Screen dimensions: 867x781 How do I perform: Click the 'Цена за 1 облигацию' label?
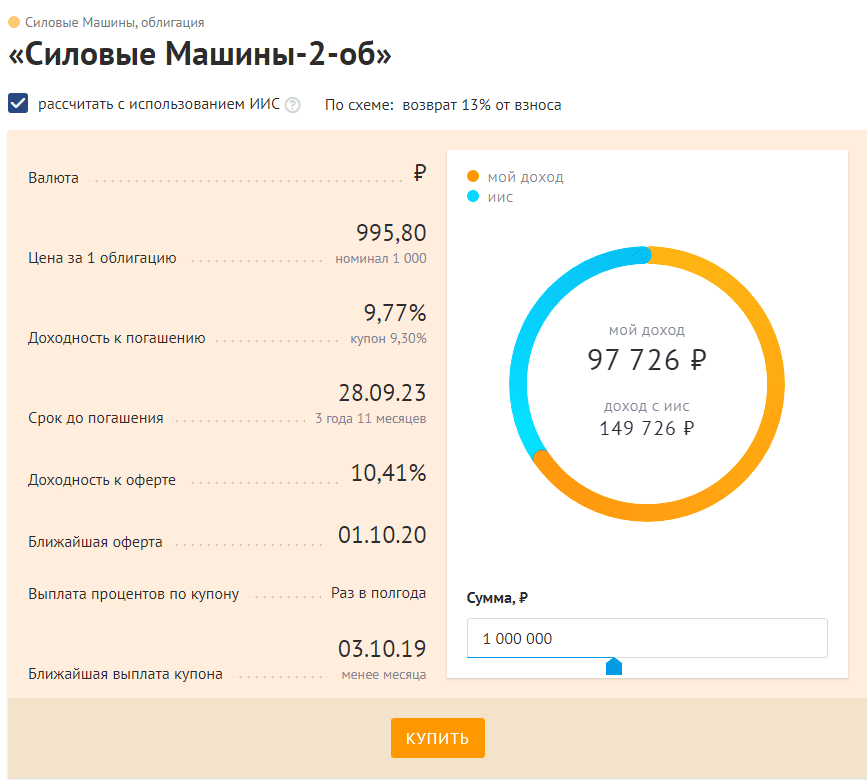[102, 258]
